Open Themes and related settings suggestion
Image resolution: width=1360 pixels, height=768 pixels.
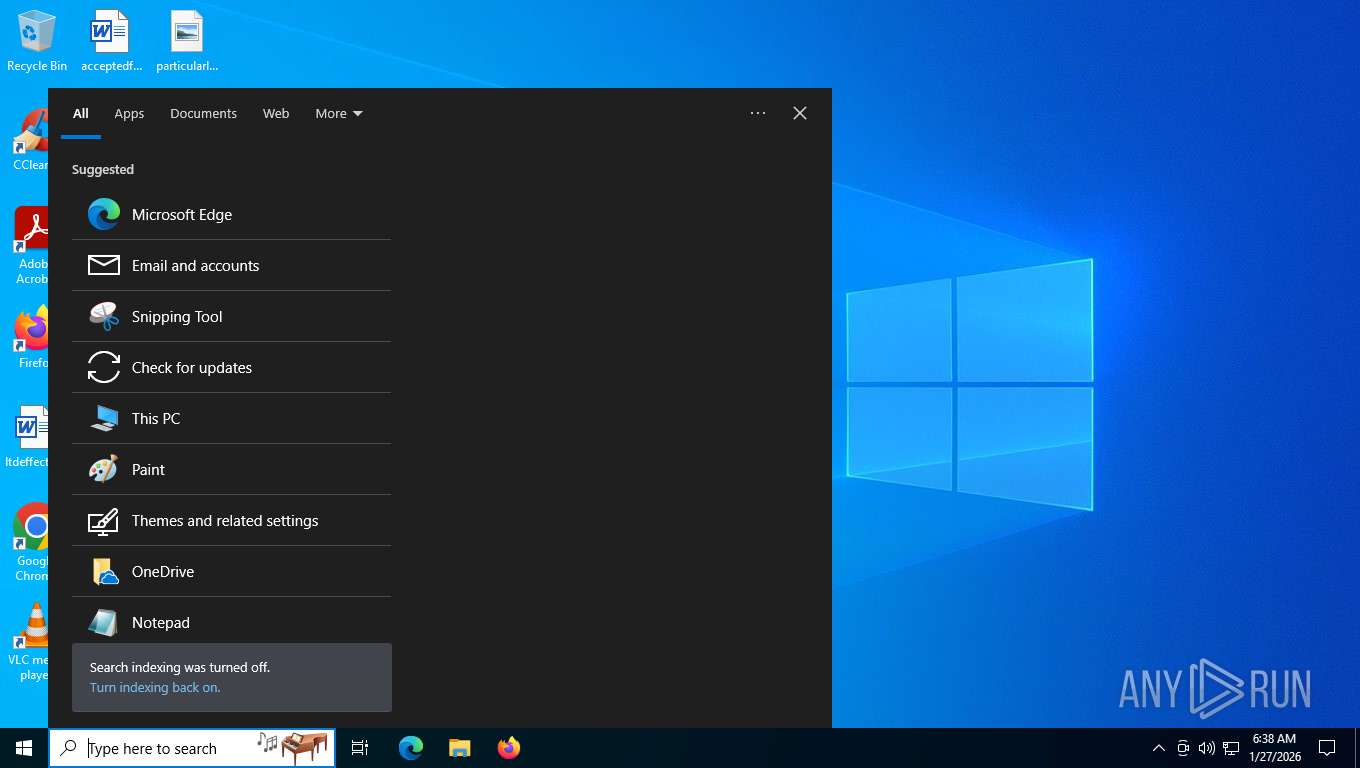point(231,520)
